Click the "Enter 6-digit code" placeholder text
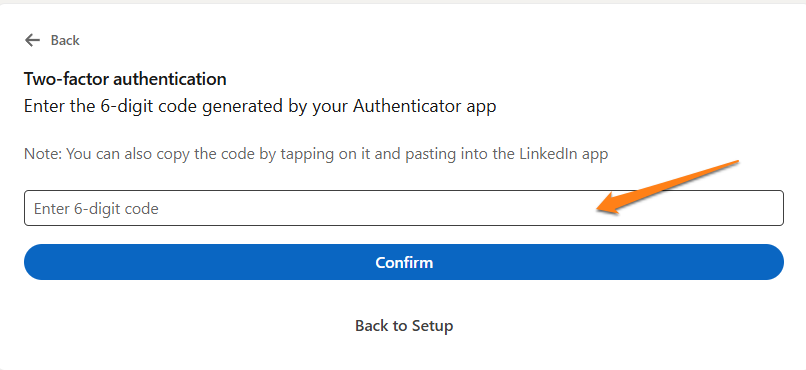The width and height of the screenshot is (806, 370). pyautogui.click(x=96, y=209)
